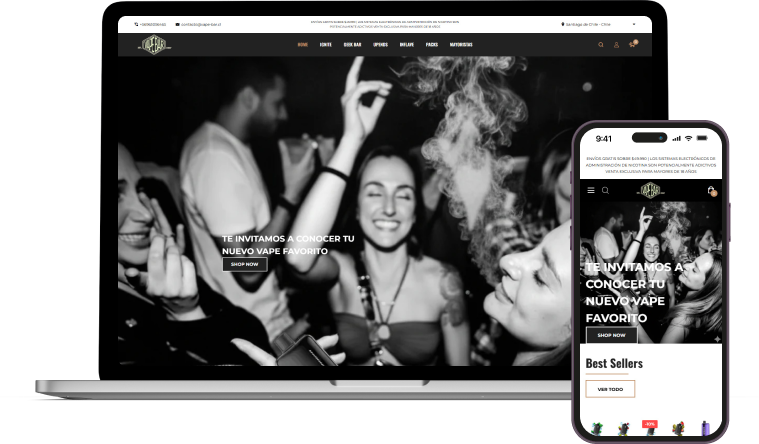
Task: Select GEEK BAR in the desktop navigation menu
Action: click(352, 45)
